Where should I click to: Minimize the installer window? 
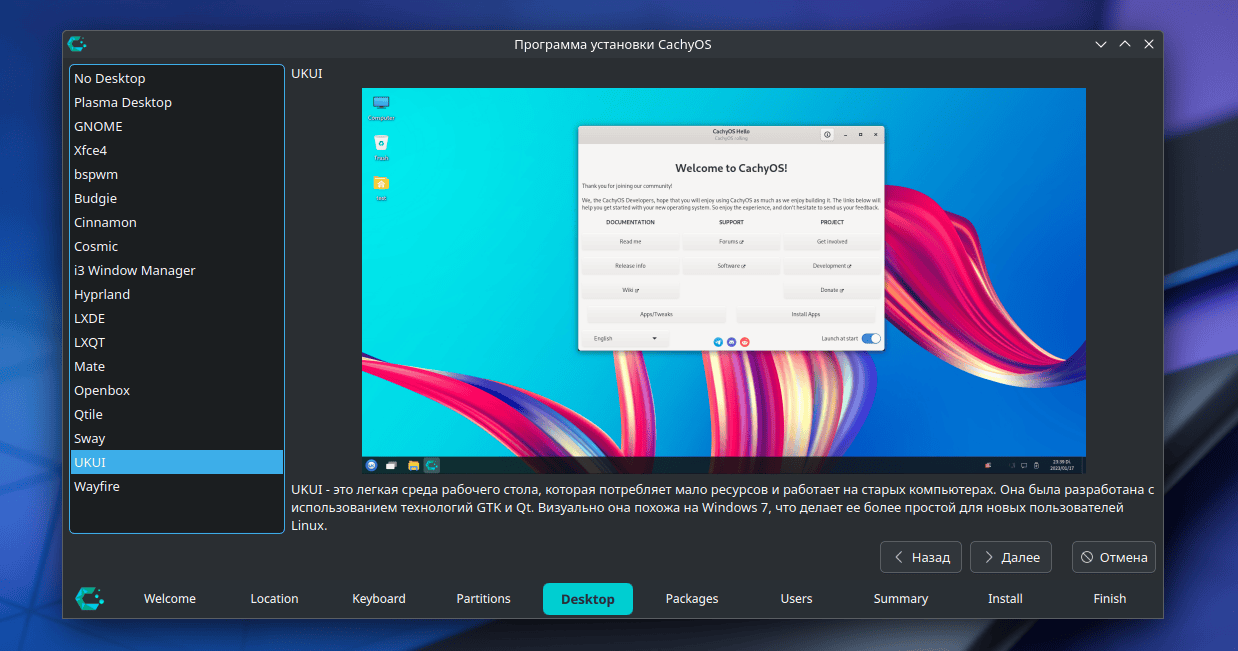1101,44
